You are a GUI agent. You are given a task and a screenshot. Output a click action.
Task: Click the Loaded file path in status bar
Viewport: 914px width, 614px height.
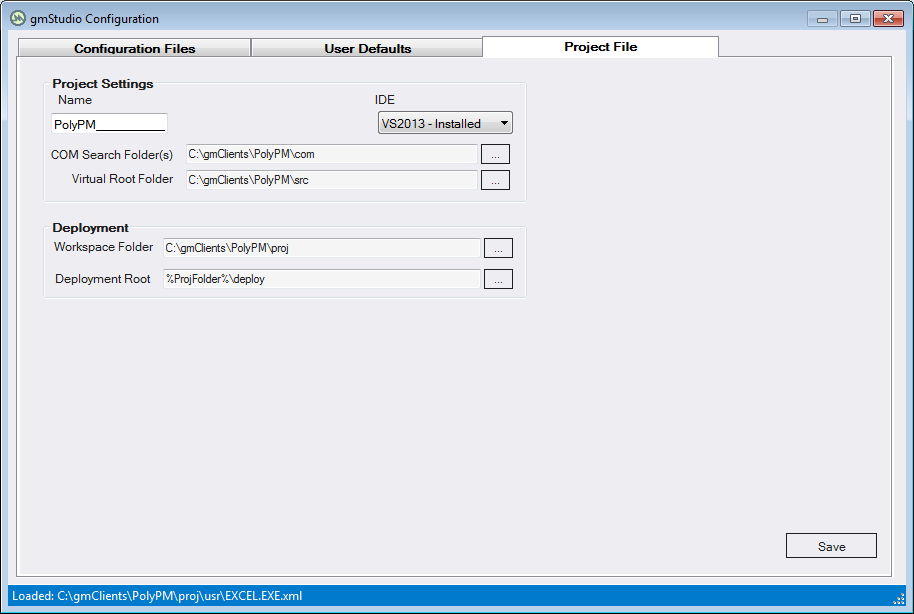pyautogui.click(x=157, y=596)
